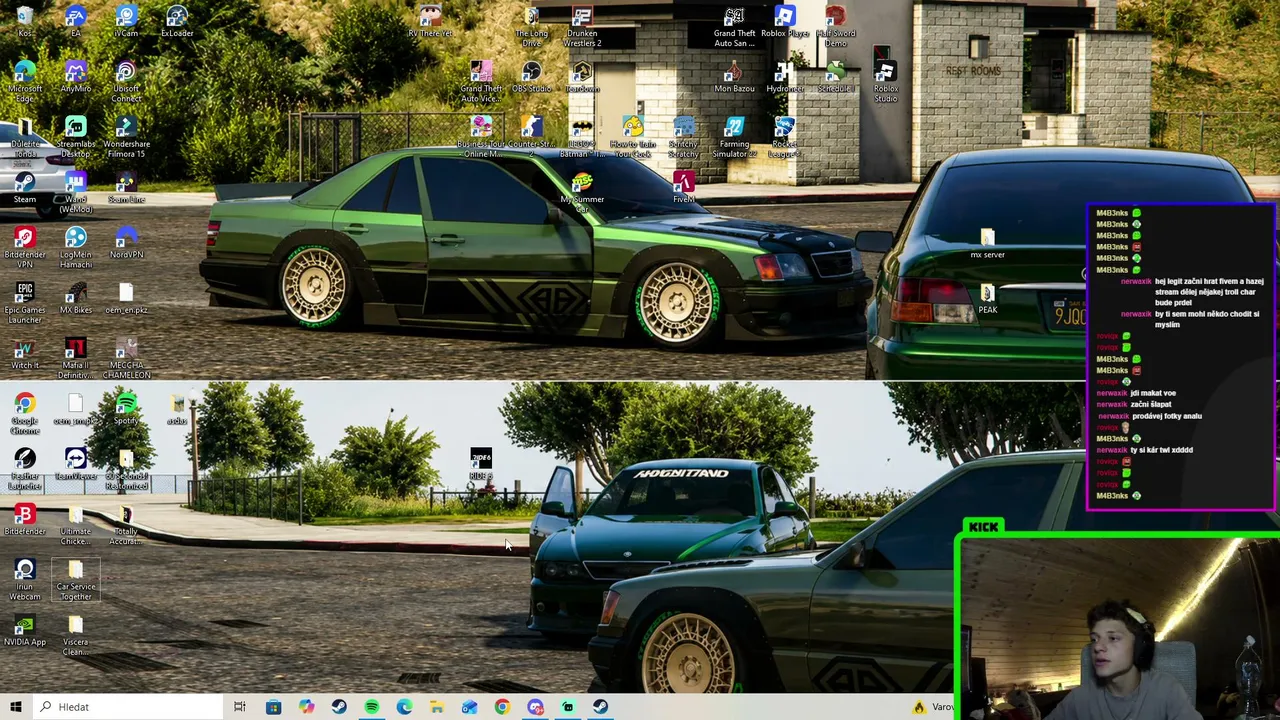Screen dimensions: 1280x720
Task: Open the Feather Launcher shortcut
Action: click(x=25, y=468)
